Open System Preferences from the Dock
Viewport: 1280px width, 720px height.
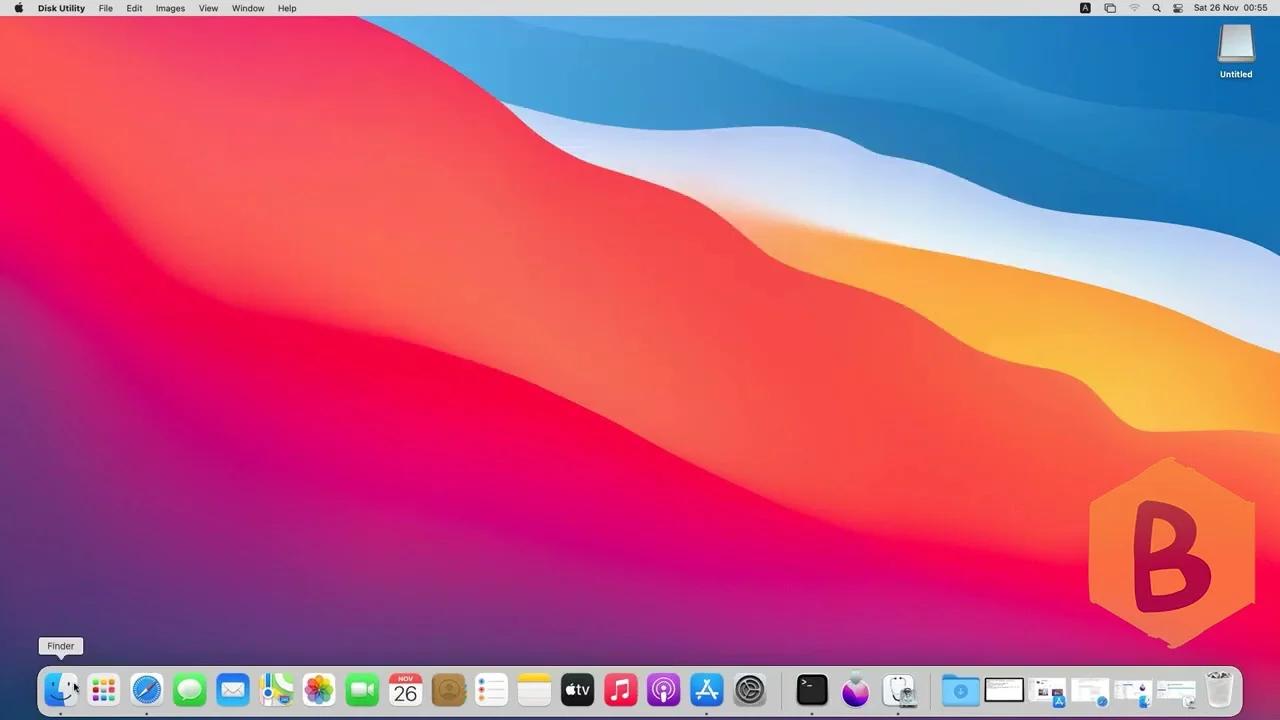coord(749,689)
